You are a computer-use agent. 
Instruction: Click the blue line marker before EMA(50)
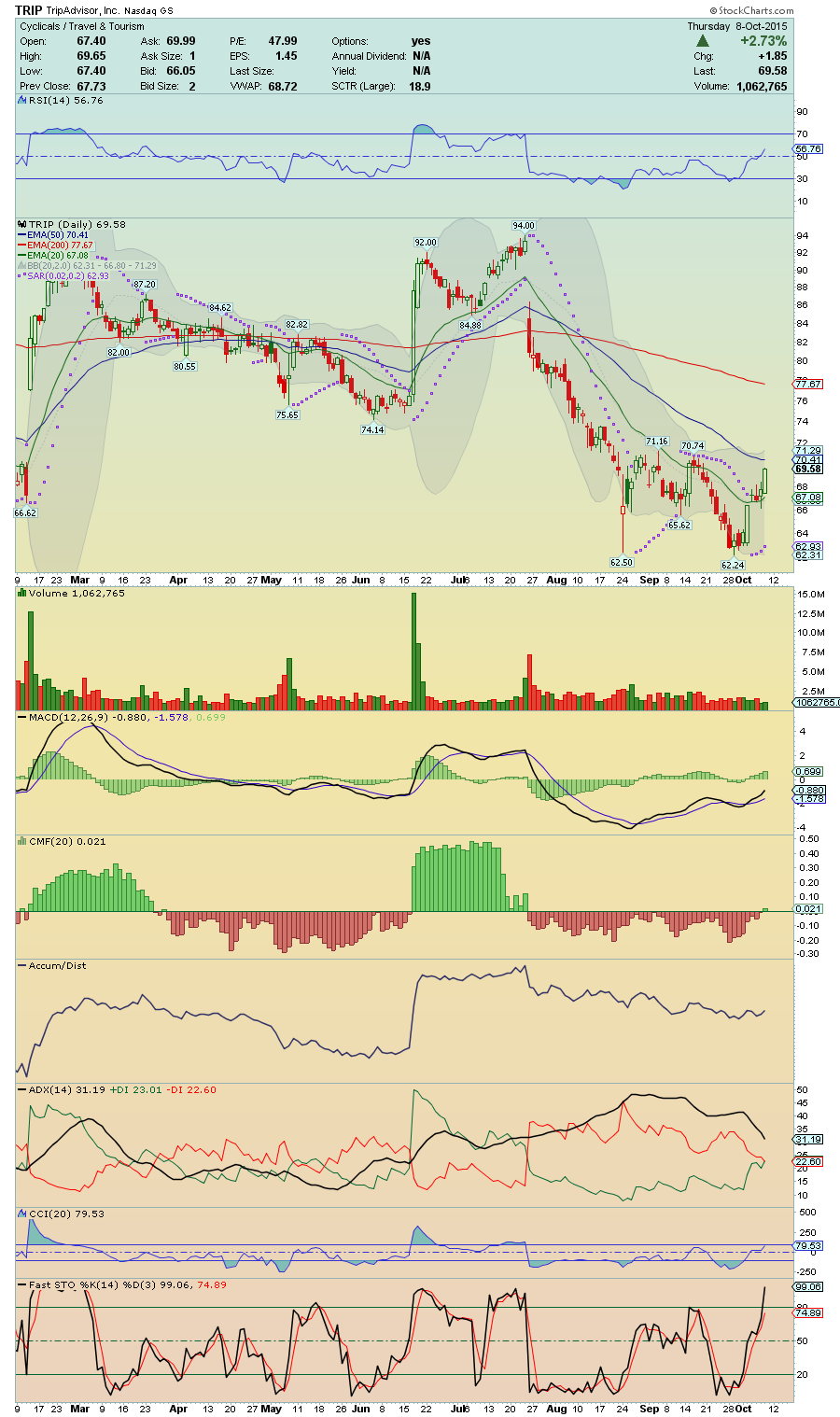coord(22,235)
